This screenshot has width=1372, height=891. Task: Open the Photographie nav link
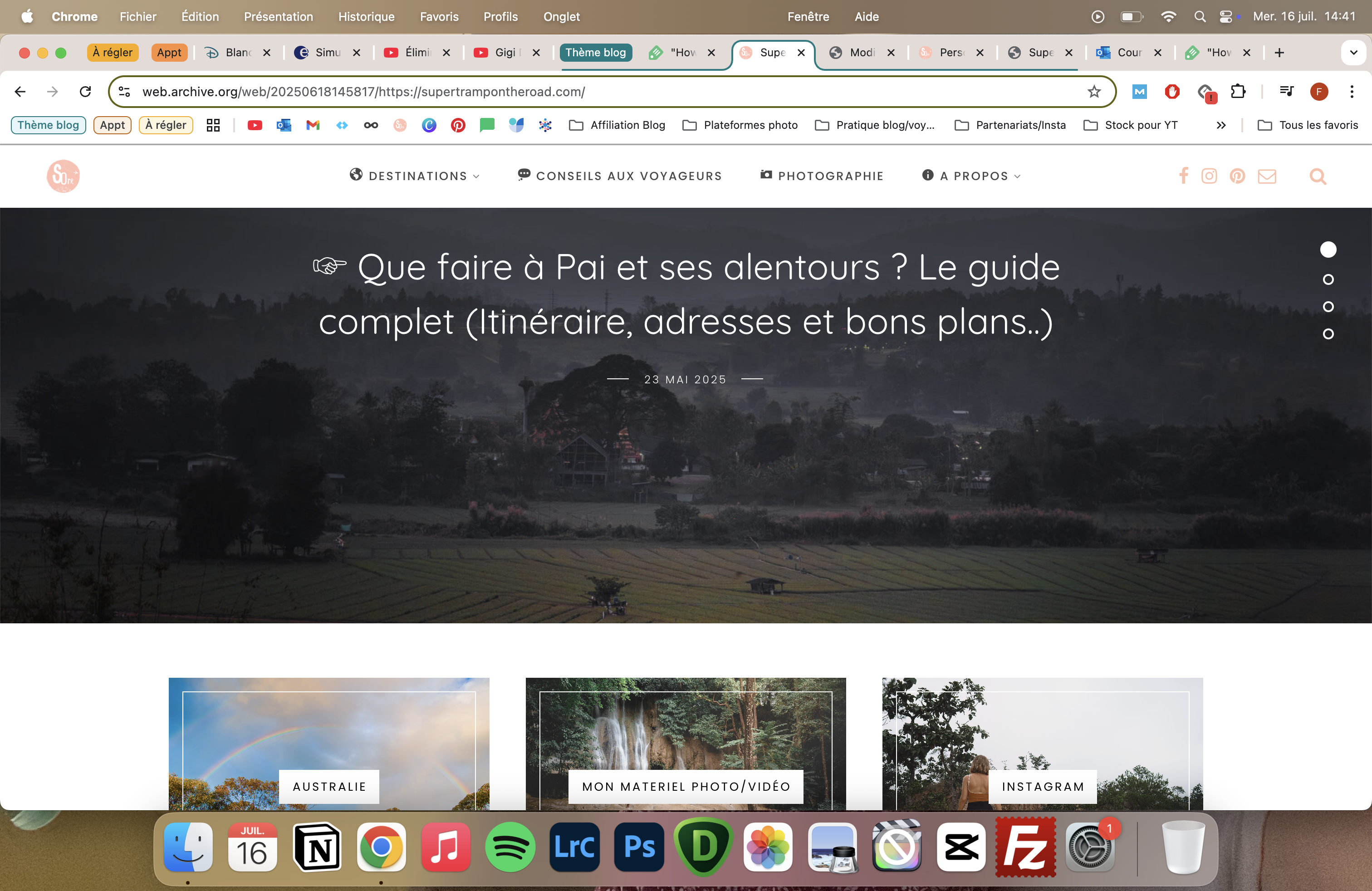pos(822,176)
